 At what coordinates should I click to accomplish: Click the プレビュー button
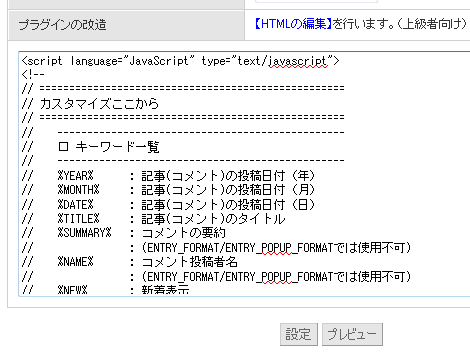[x=352, y=334]
